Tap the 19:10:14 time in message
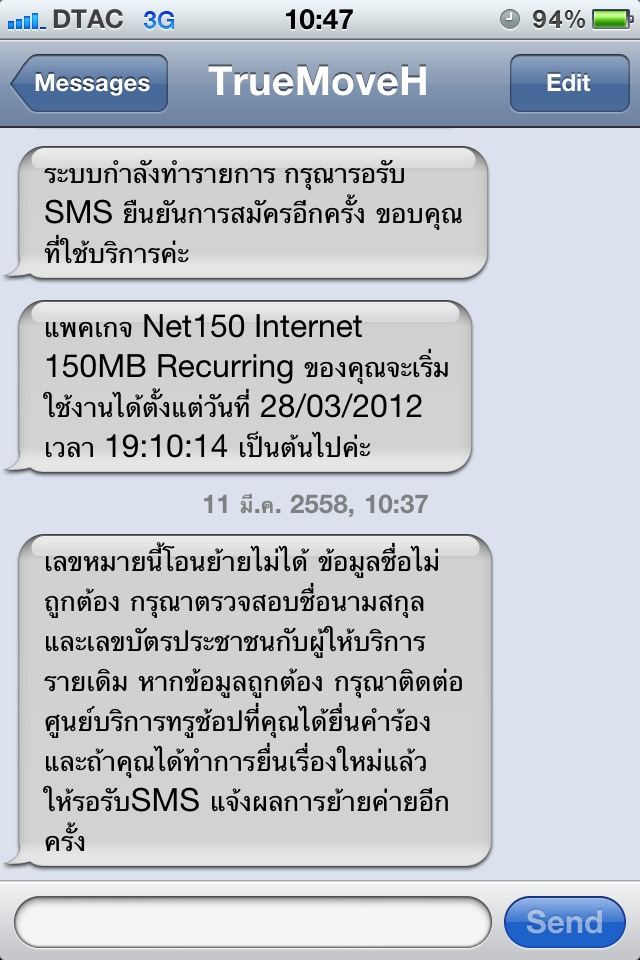640x960 pixels. (x=167, y=446)
